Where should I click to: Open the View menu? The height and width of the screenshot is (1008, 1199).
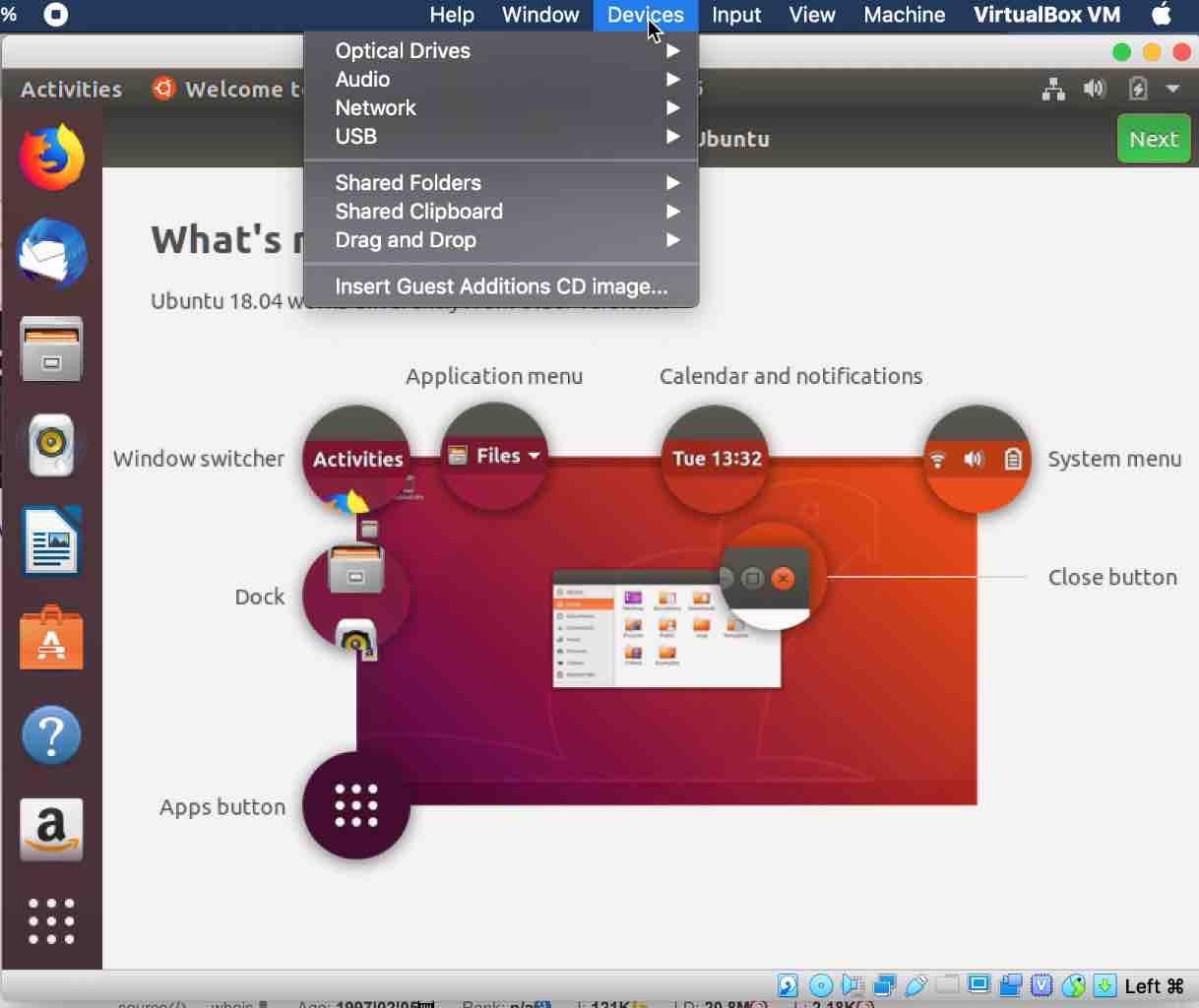coord(812,15)
